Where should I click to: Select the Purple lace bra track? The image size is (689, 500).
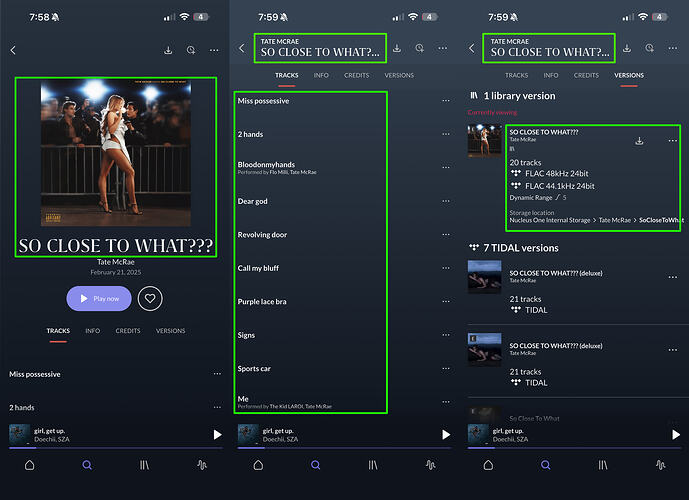262,301
